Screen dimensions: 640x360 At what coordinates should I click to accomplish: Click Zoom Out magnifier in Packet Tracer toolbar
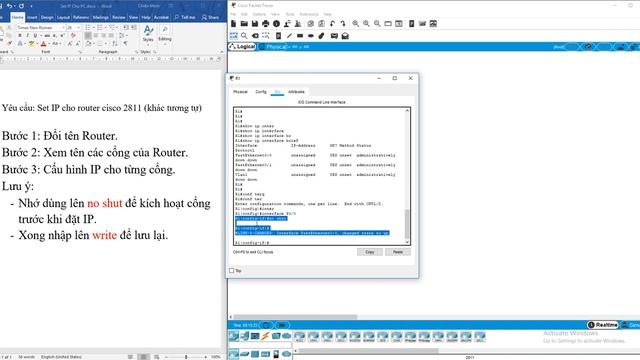pyautogui.click(x=377, y=24)
